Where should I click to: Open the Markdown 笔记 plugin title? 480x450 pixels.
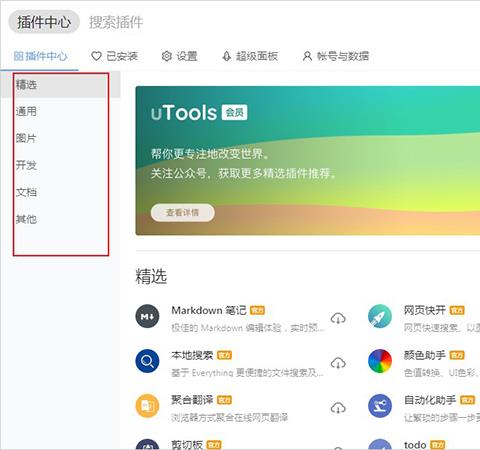209,310
